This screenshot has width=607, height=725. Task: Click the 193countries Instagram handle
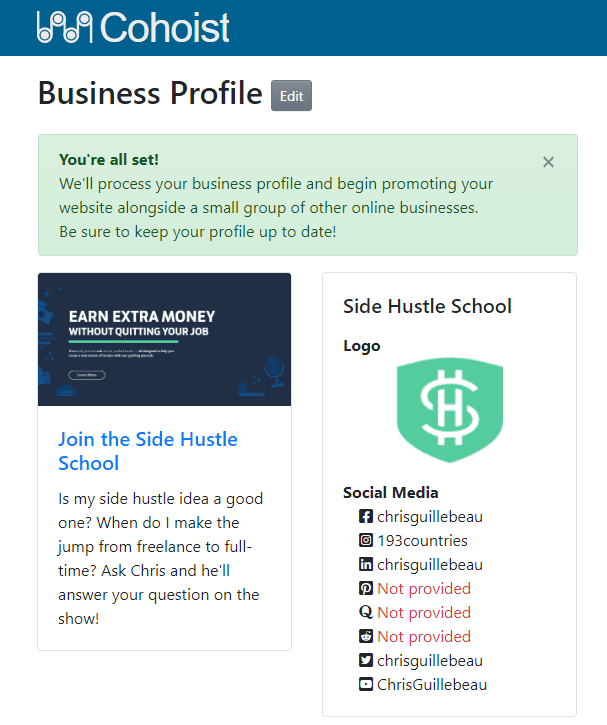click(x=423, y=541)
